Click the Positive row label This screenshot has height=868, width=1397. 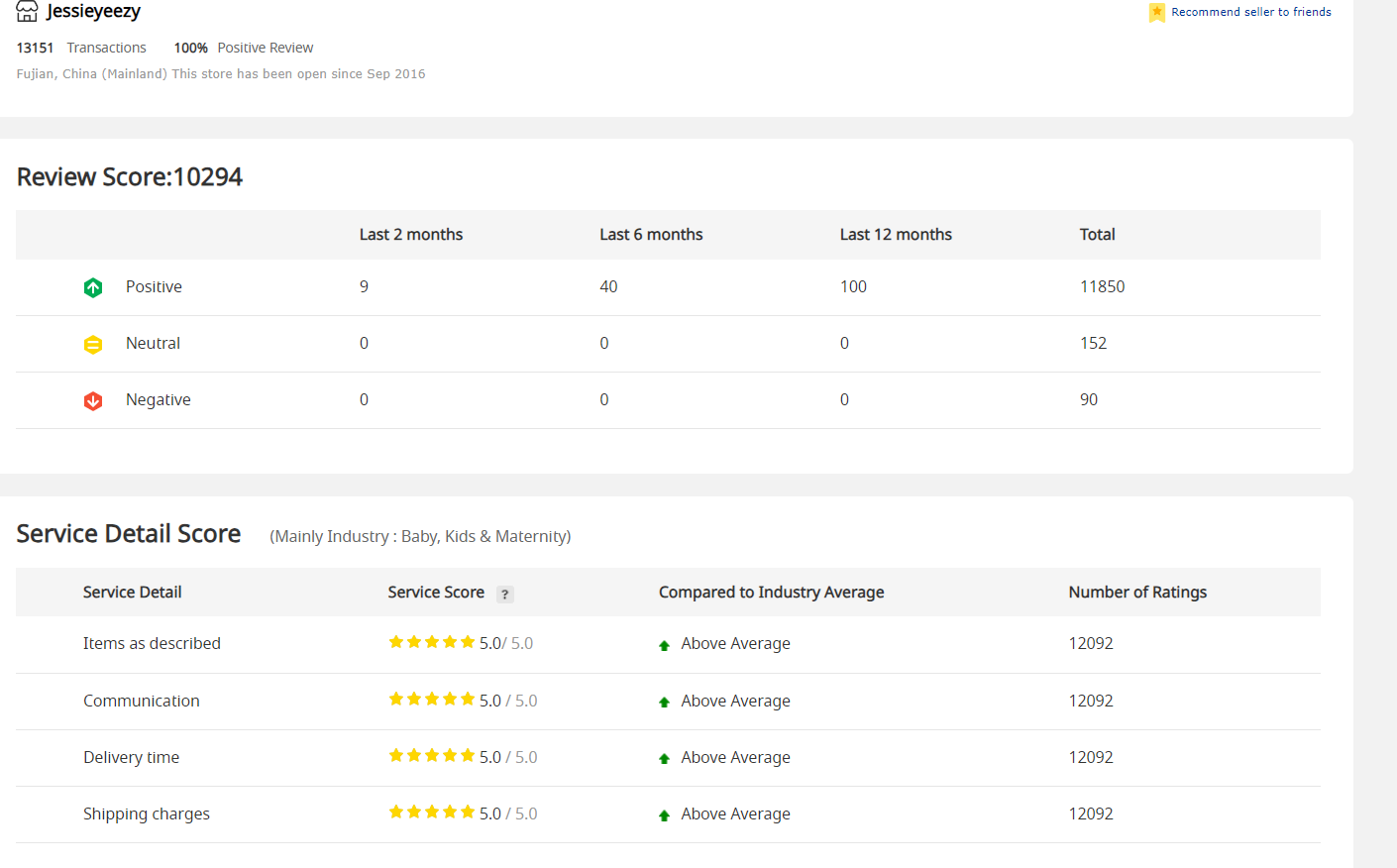click(x=154, y=286)
